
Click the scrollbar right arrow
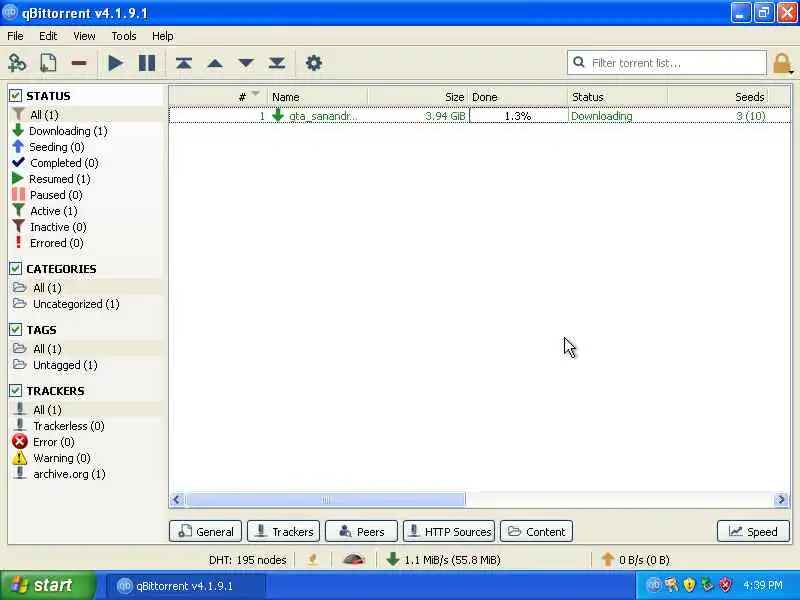pyautogui.click(x=781, y=499)
